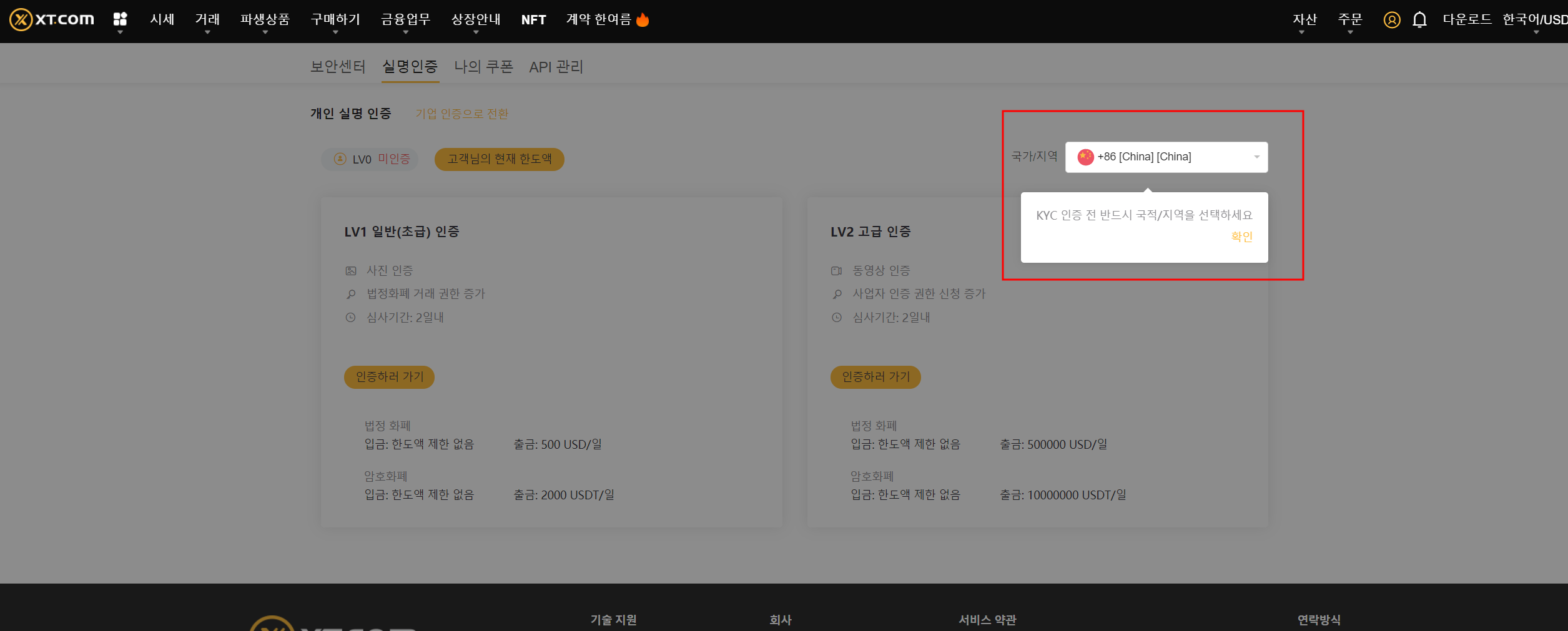Open the user profile icon

click(1391, 19)
